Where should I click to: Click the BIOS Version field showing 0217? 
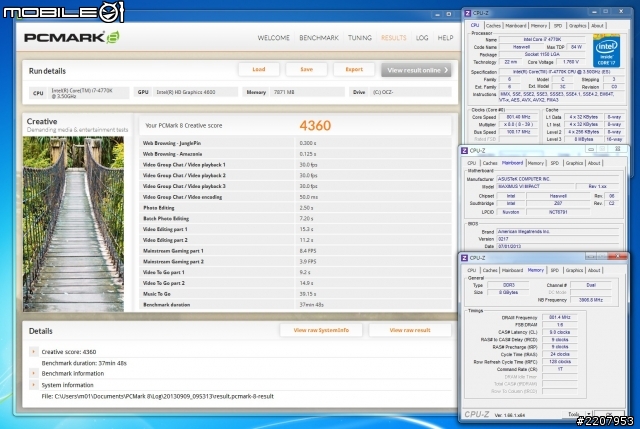coord(558,239)
